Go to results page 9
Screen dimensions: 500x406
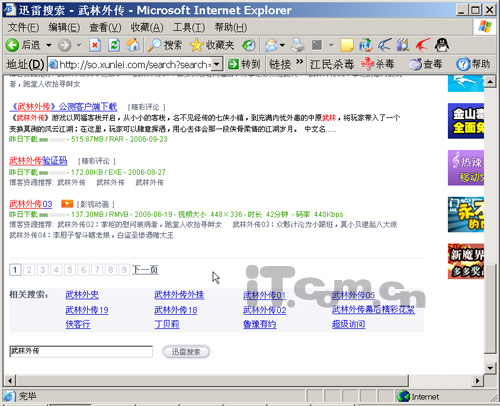pos(124,270)
